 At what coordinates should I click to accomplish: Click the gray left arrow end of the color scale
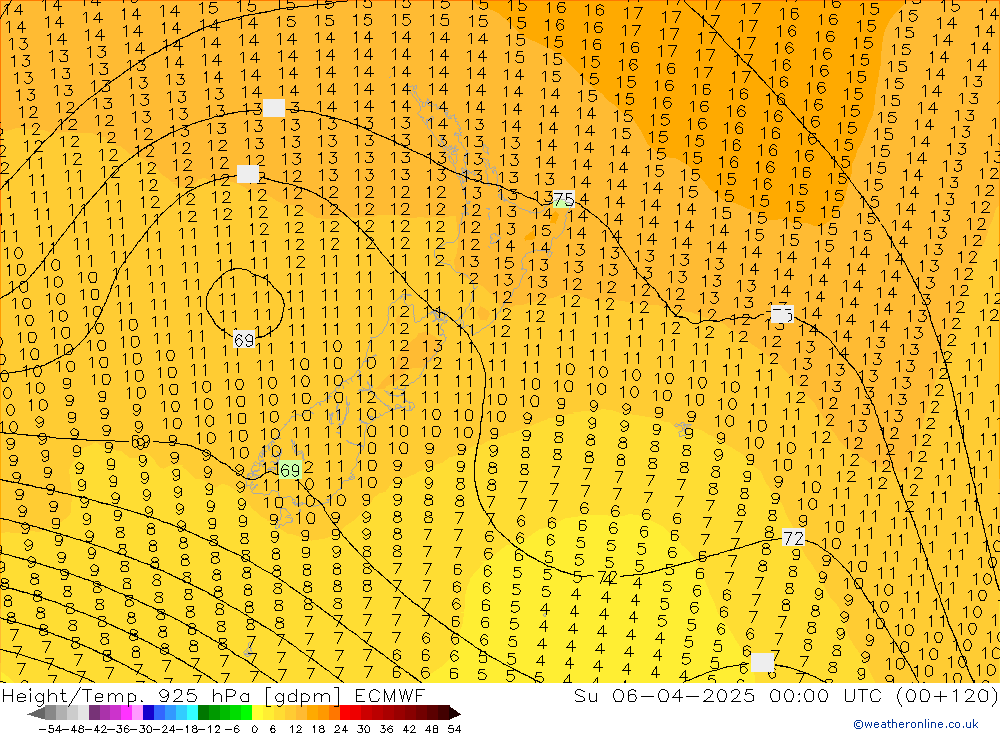[x=36, y=713]
